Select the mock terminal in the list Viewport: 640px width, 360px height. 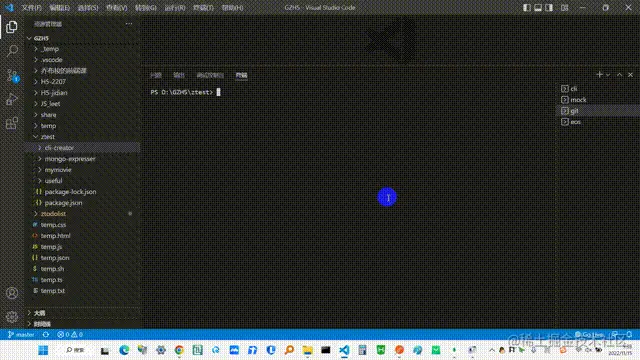598,100
